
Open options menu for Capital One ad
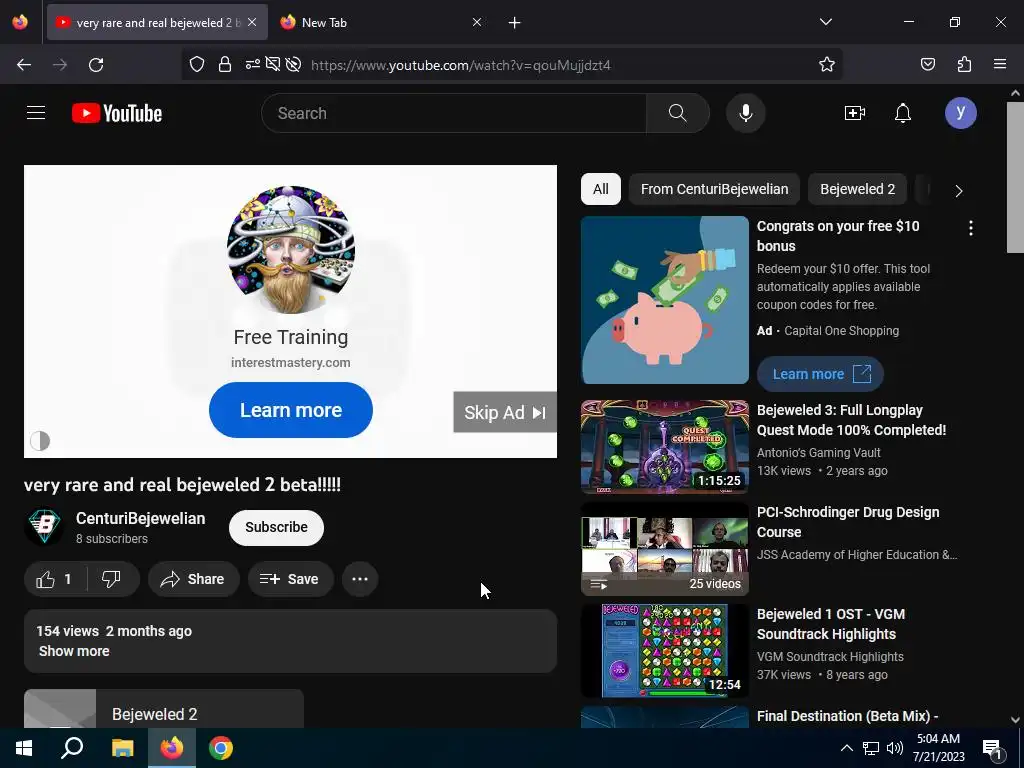pos(970,228)
